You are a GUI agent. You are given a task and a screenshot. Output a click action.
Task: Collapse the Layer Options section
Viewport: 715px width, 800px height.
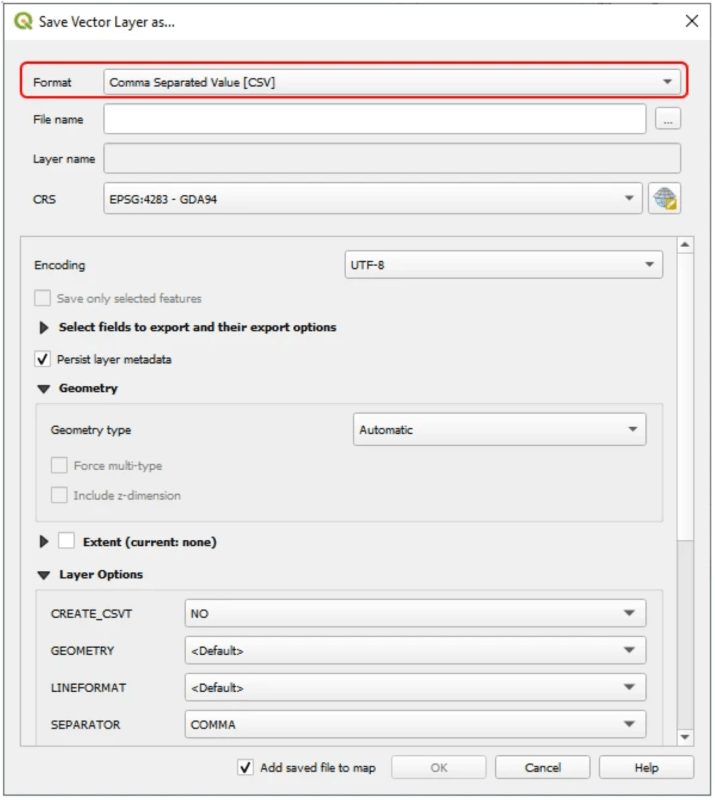pyautogui.click(x=44, y=575)
